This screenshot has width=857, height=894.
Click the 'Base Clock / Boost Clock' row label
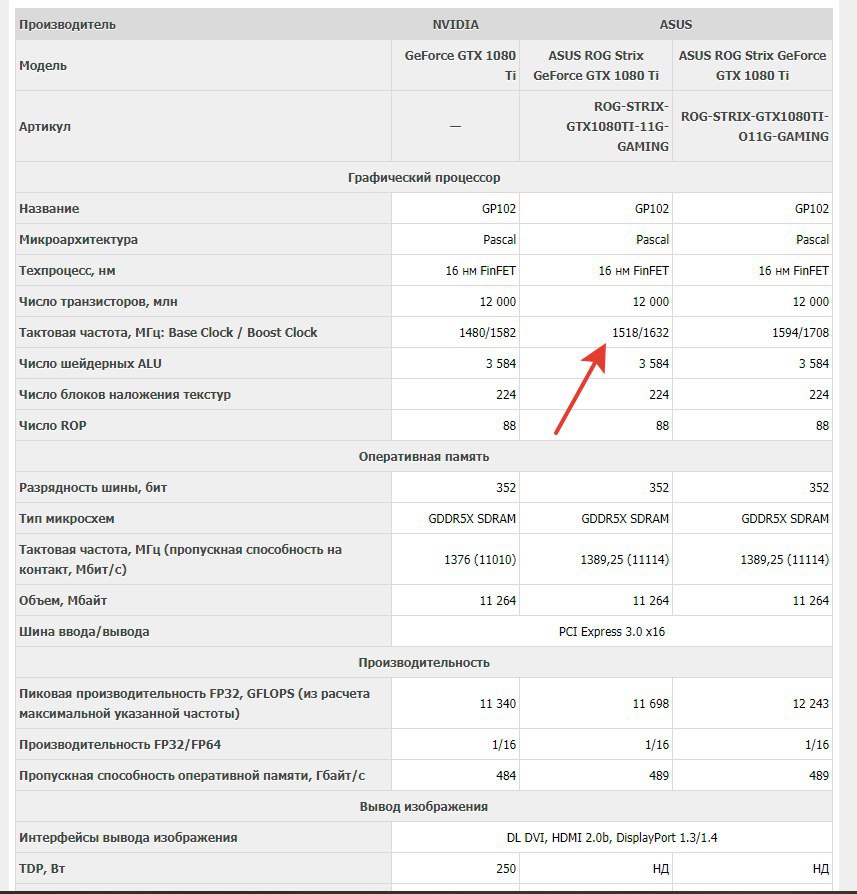pos(168,332)
